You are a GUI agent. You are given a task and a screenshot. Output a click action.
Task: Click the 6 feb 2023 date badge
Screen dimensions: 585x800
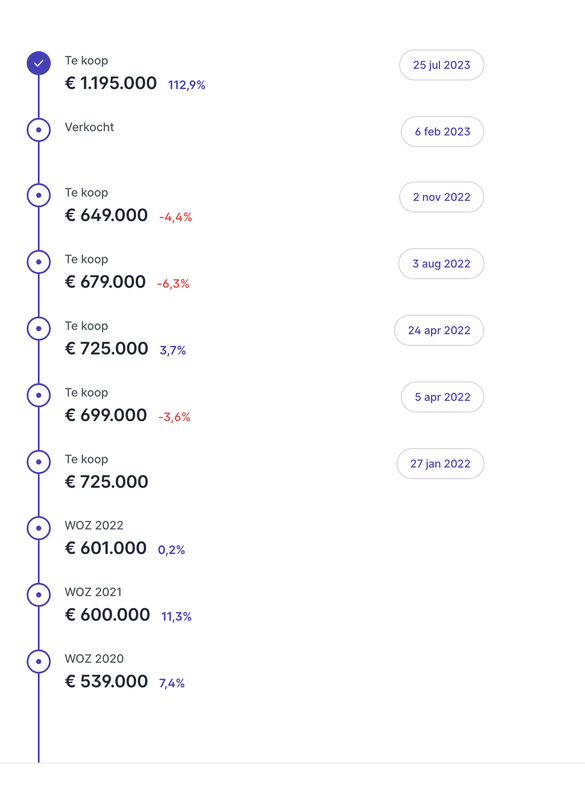442,131
